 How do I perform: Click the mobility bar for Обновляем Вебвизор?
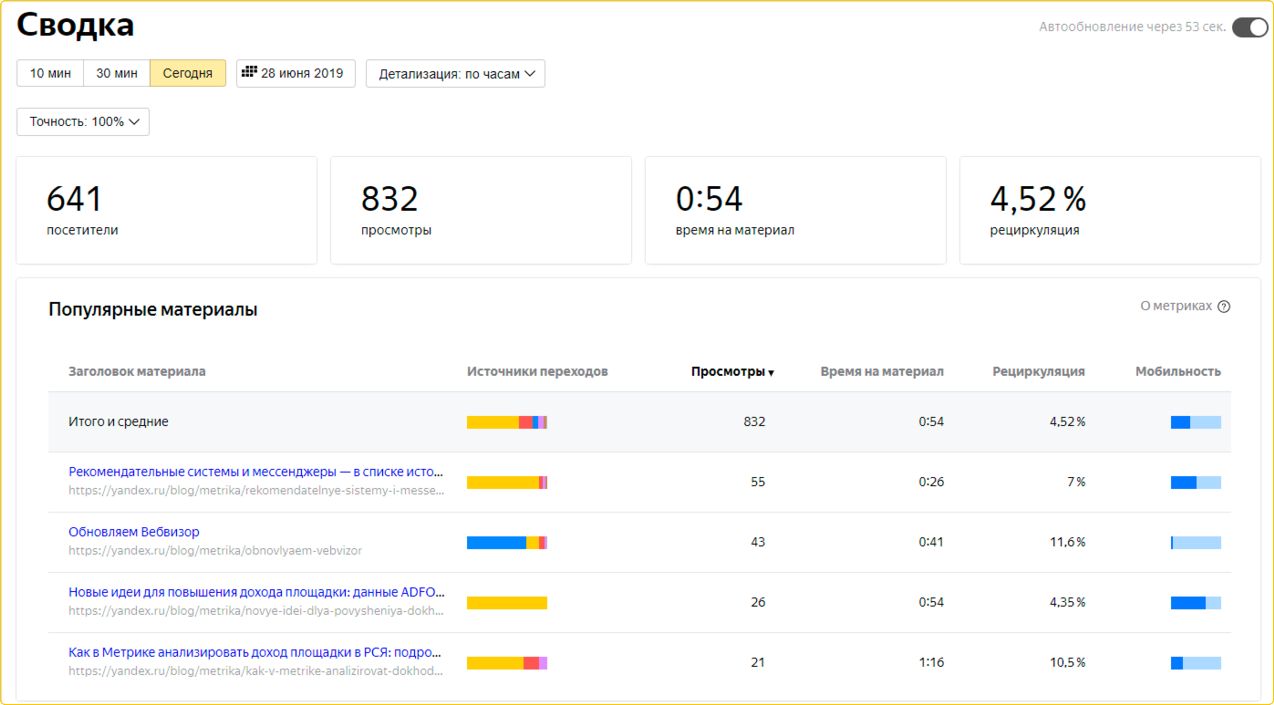[1195, 542]
